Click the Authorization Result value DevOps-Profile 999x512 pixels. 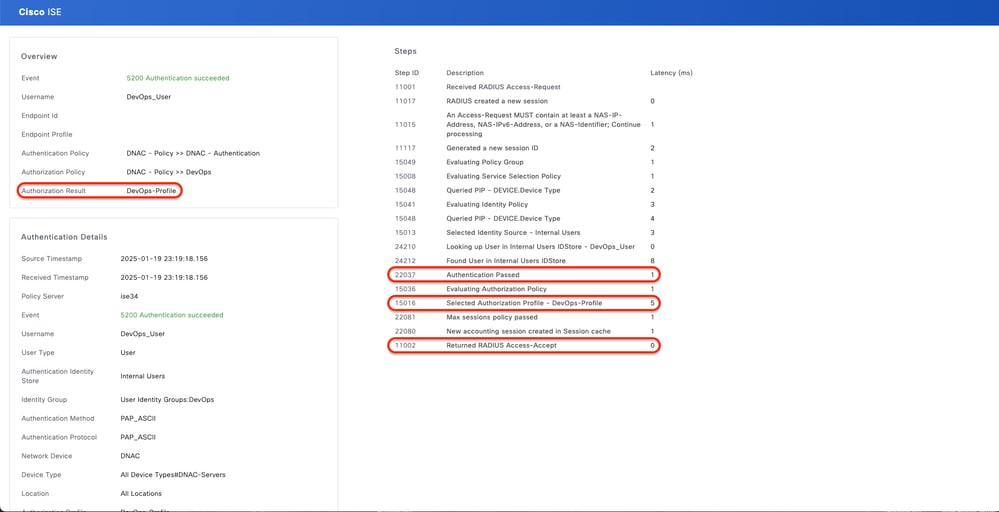[152, 190]
